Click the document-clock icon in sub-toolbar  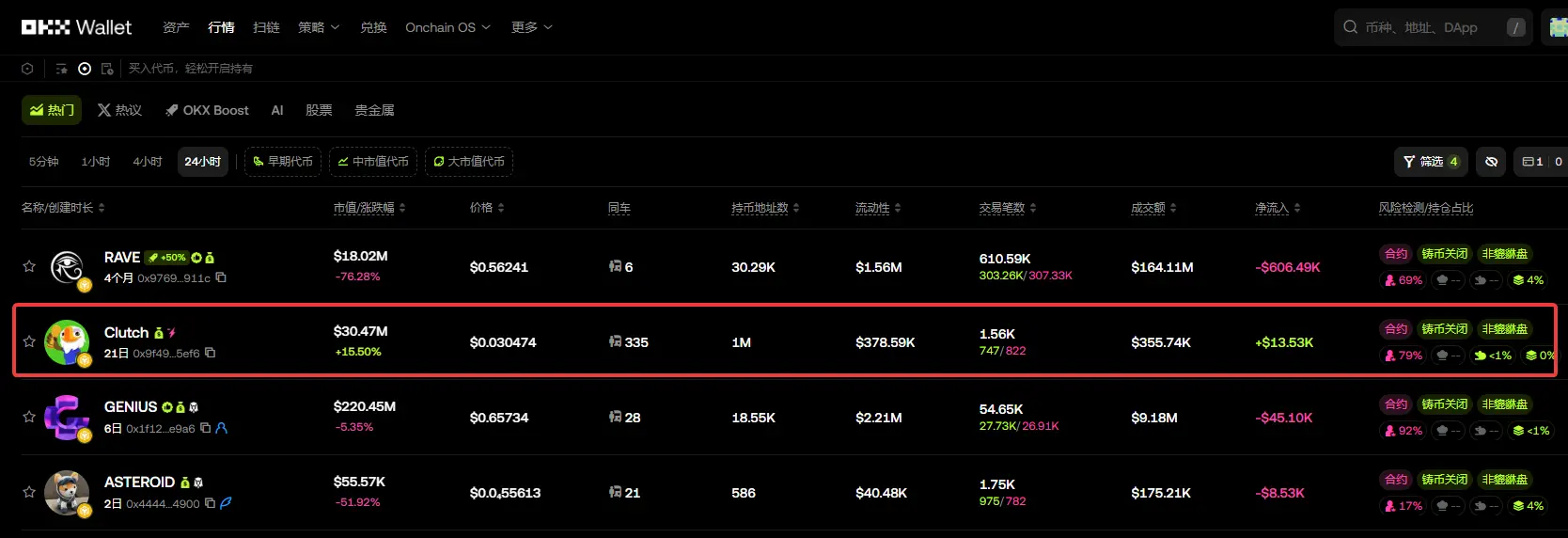107,69
